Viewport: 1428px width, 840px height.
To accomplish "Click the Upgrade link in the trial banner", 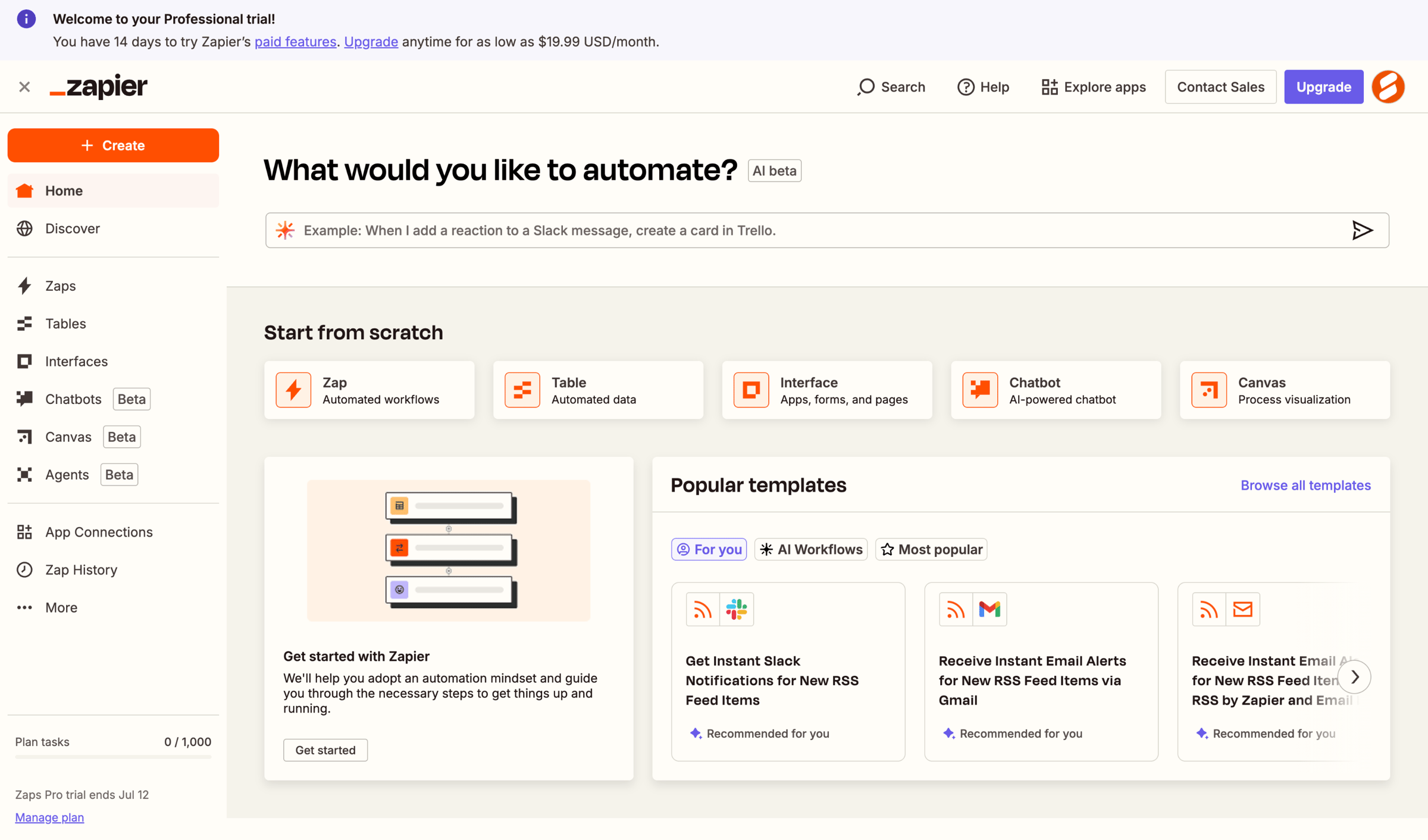I will (x=371, y=42).
